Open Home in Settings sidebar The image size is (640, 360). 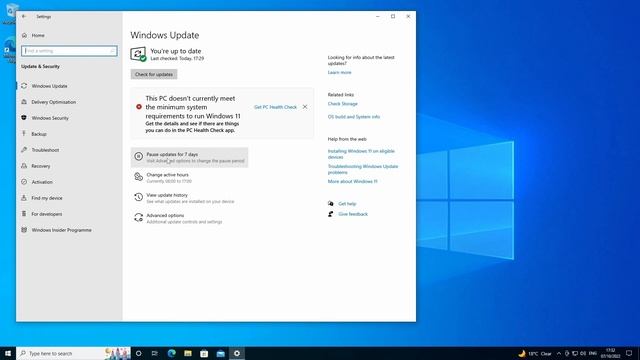[x=38, y=36]
